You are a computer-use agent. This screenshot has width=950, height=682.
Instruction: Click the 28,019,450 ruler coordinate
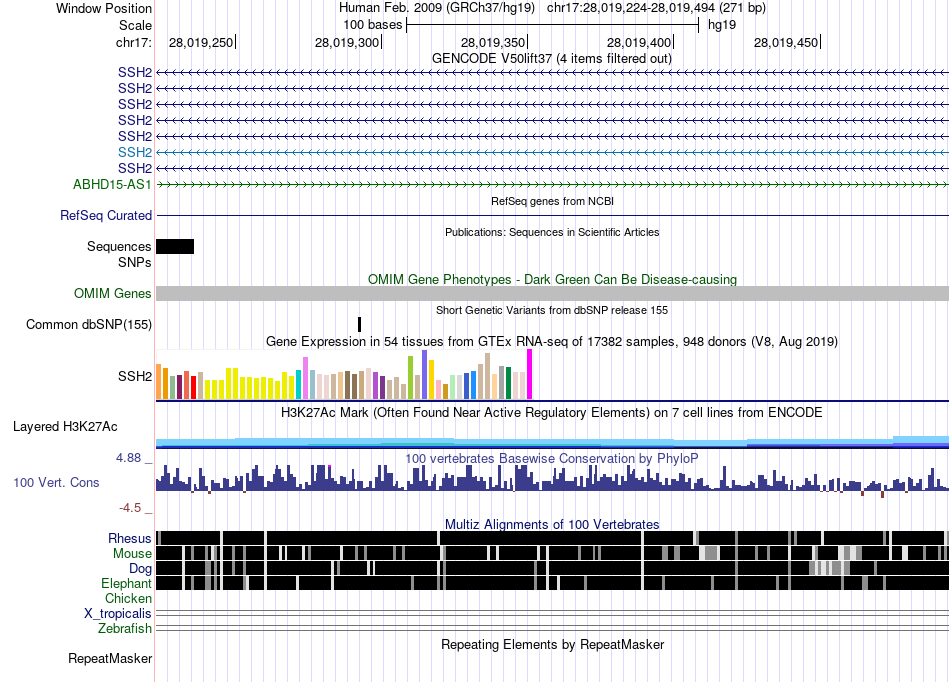point(786,42)
